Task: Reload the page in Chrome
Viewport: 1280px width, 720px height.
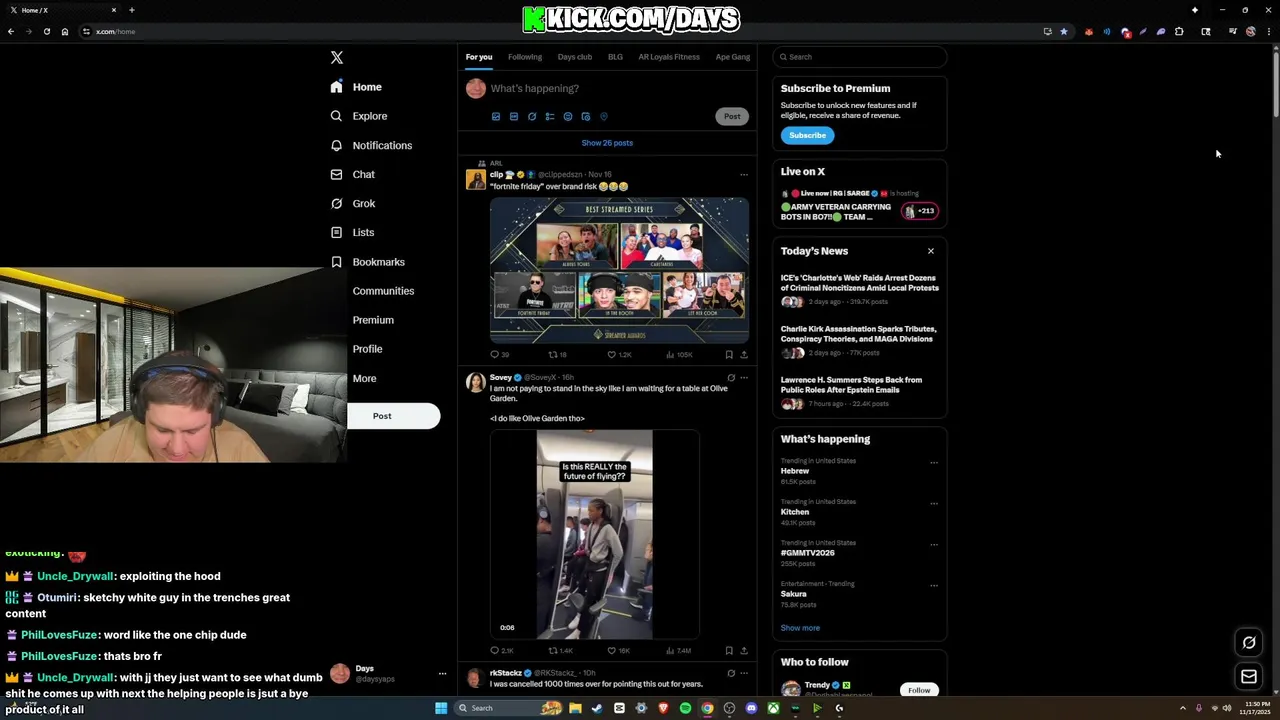Action: click(46, 31)
